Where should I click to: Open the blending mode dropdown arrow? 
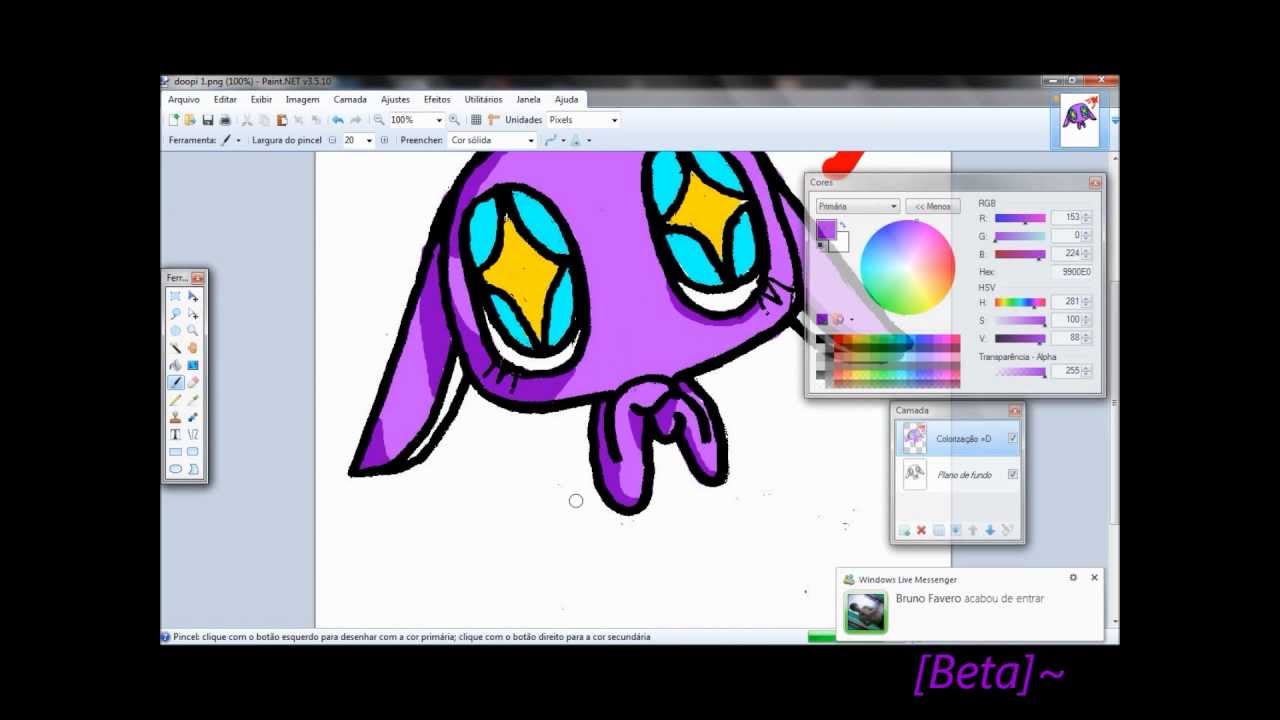(x=589, y=141)
